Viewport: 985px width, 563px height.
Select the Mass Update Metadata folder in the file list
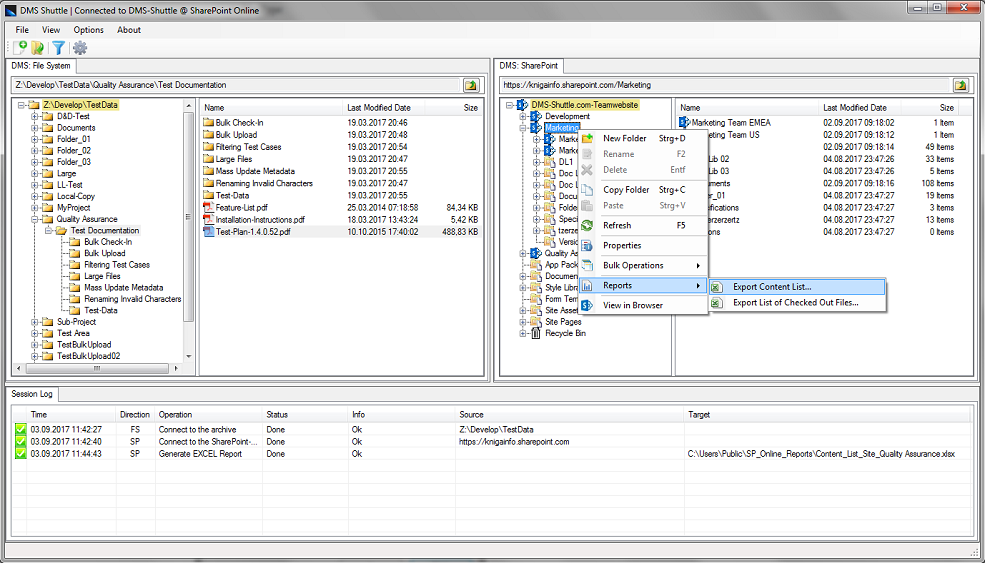(255, 172)
